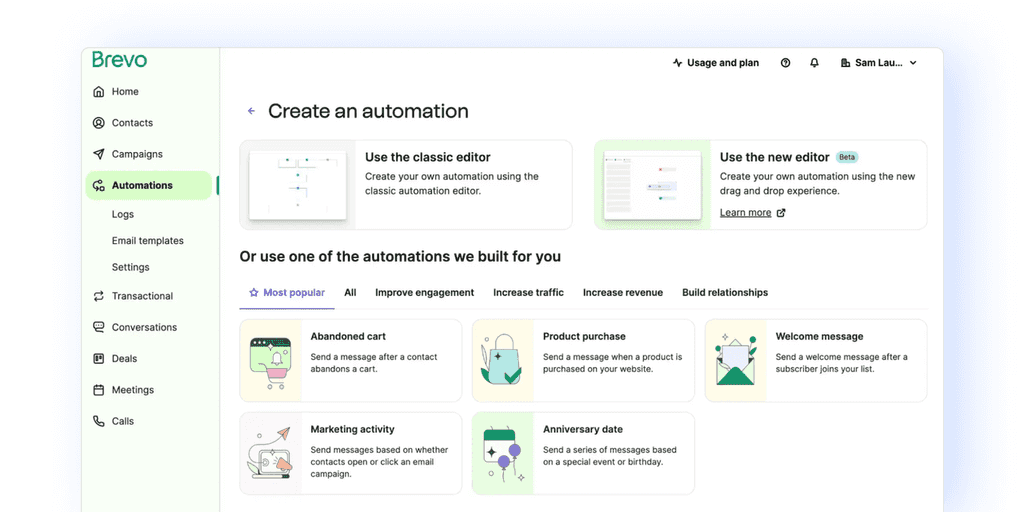Open Usage and plan

[x=716, y=63]
